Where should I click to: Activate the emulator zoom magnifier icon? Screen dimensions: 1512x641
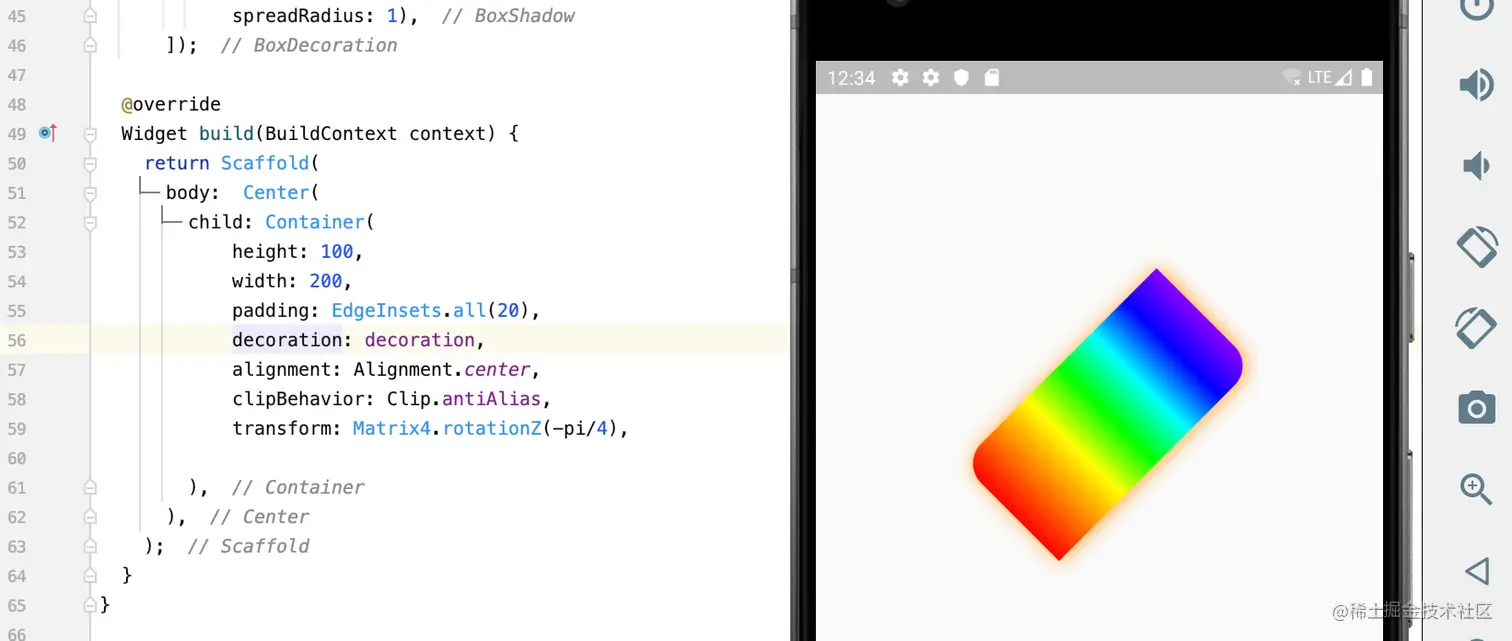(x=1477, y=489)
